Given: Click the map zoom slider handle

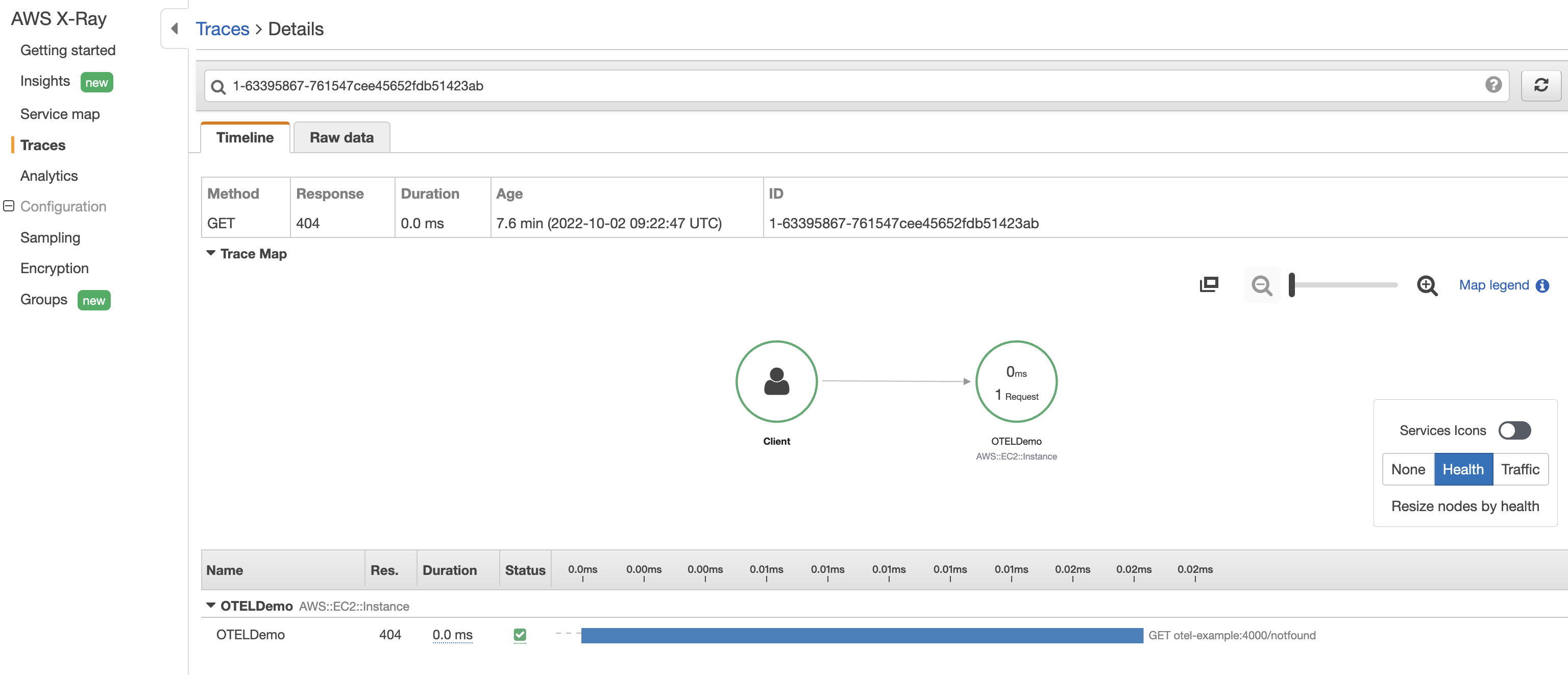Looking at the screenshot, I should (1292, 285).
